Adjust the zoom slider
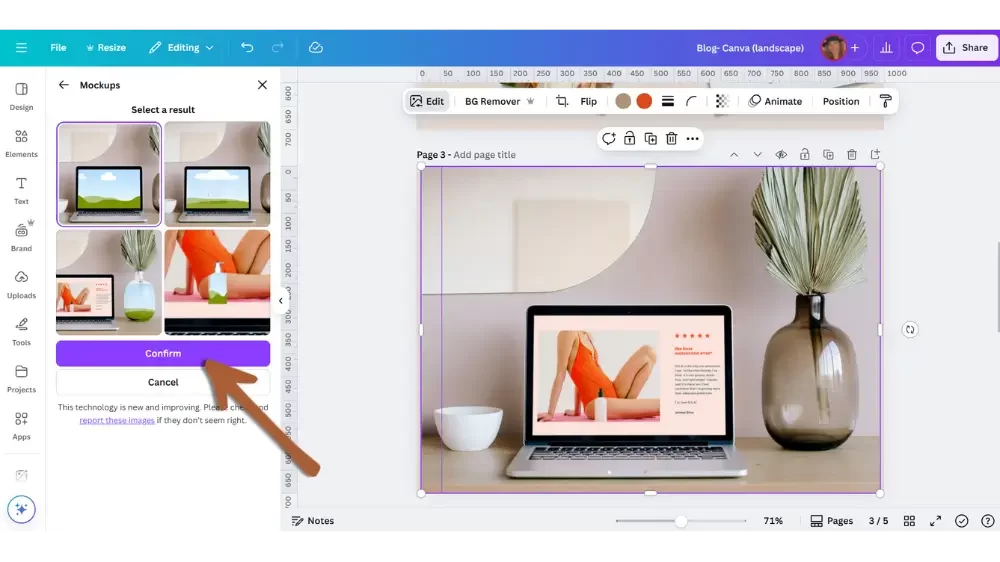This screenshot has width=1000, height=562. pyautogui.click(x=681, y=521)
